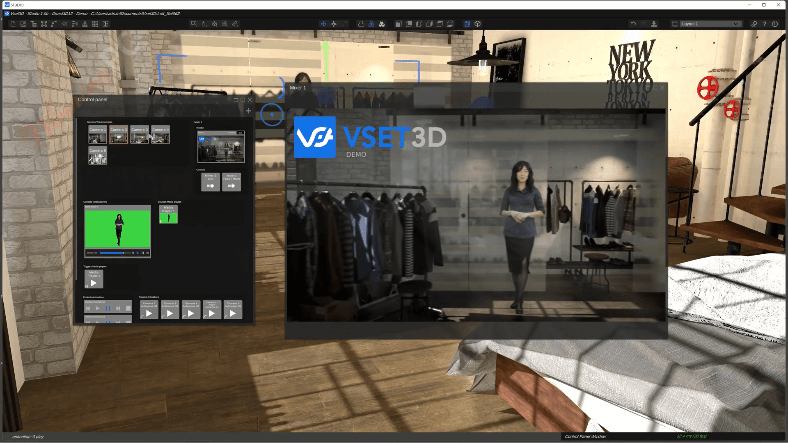Select the orange-highlighted Camera 2 thumbnail
The image size is (788, 443).
tap(119, 135)
